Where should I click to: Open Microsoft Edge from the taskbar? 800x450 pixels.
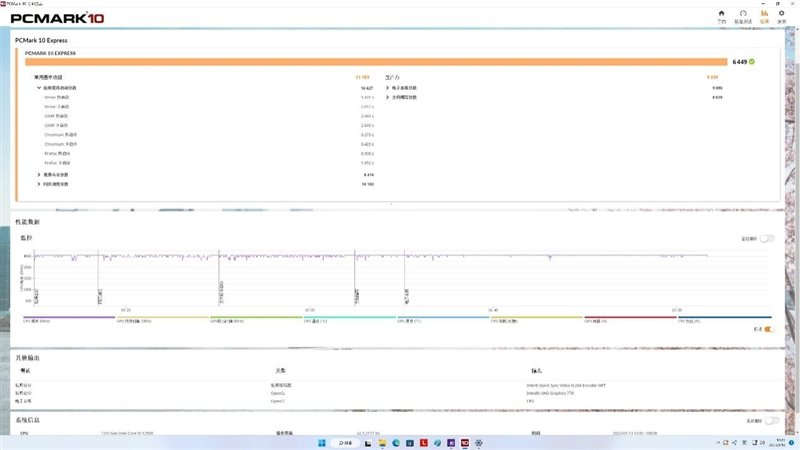[396, 443]
